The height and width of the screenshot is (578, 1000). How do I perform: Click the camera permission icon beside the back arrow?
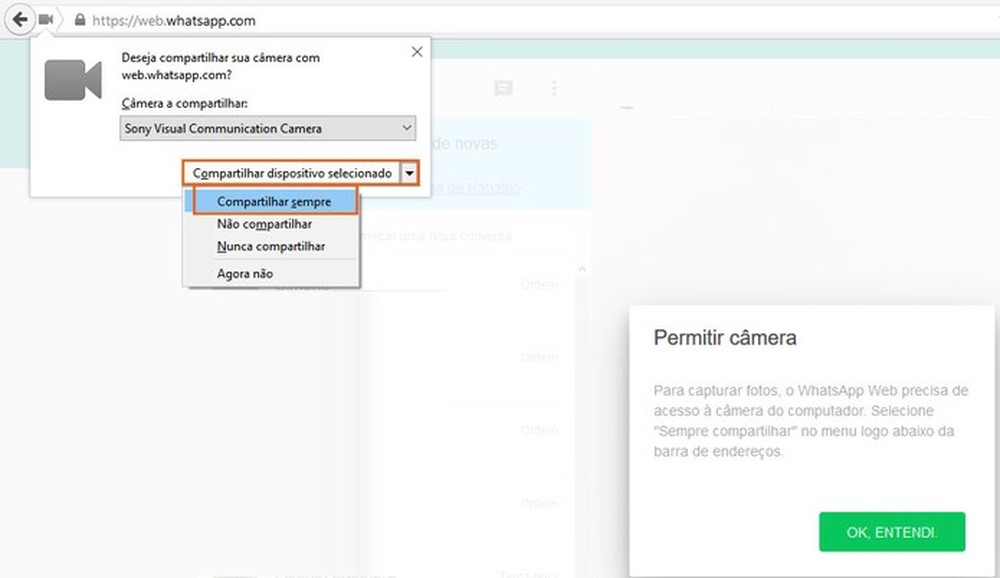43,17
